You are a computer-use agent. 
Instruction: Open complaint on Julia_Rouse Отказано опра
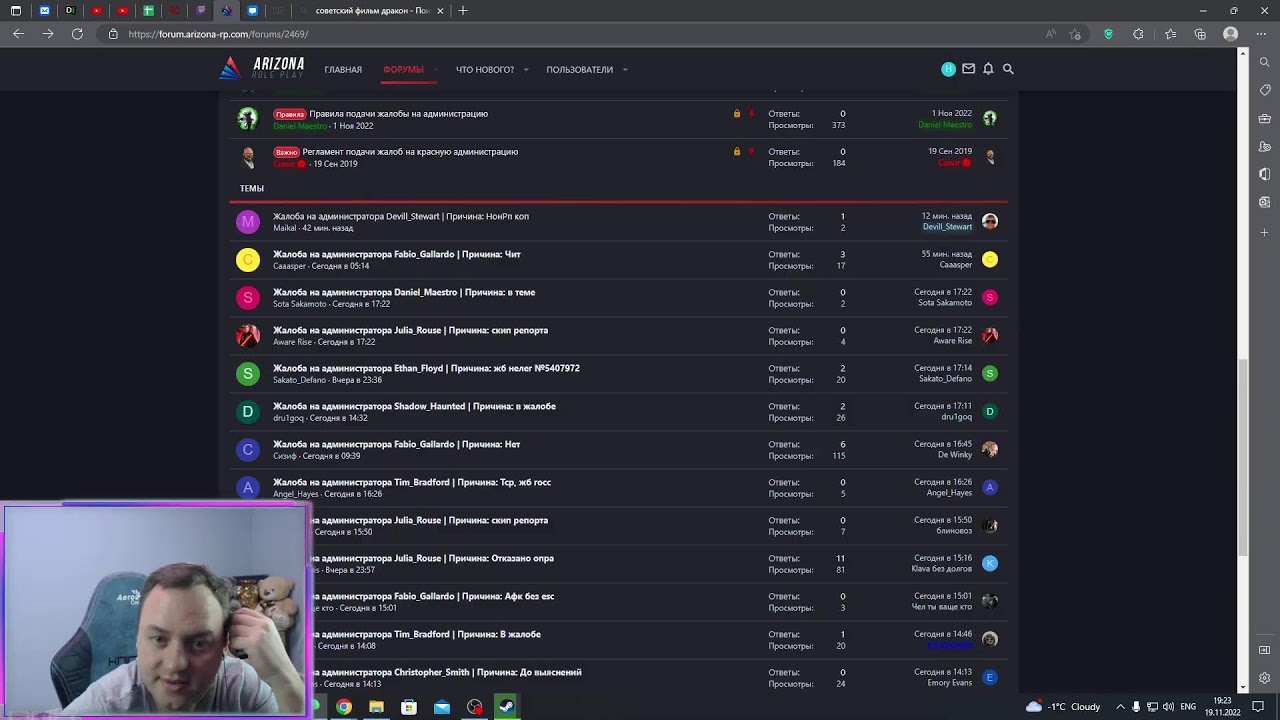[432, 558]
